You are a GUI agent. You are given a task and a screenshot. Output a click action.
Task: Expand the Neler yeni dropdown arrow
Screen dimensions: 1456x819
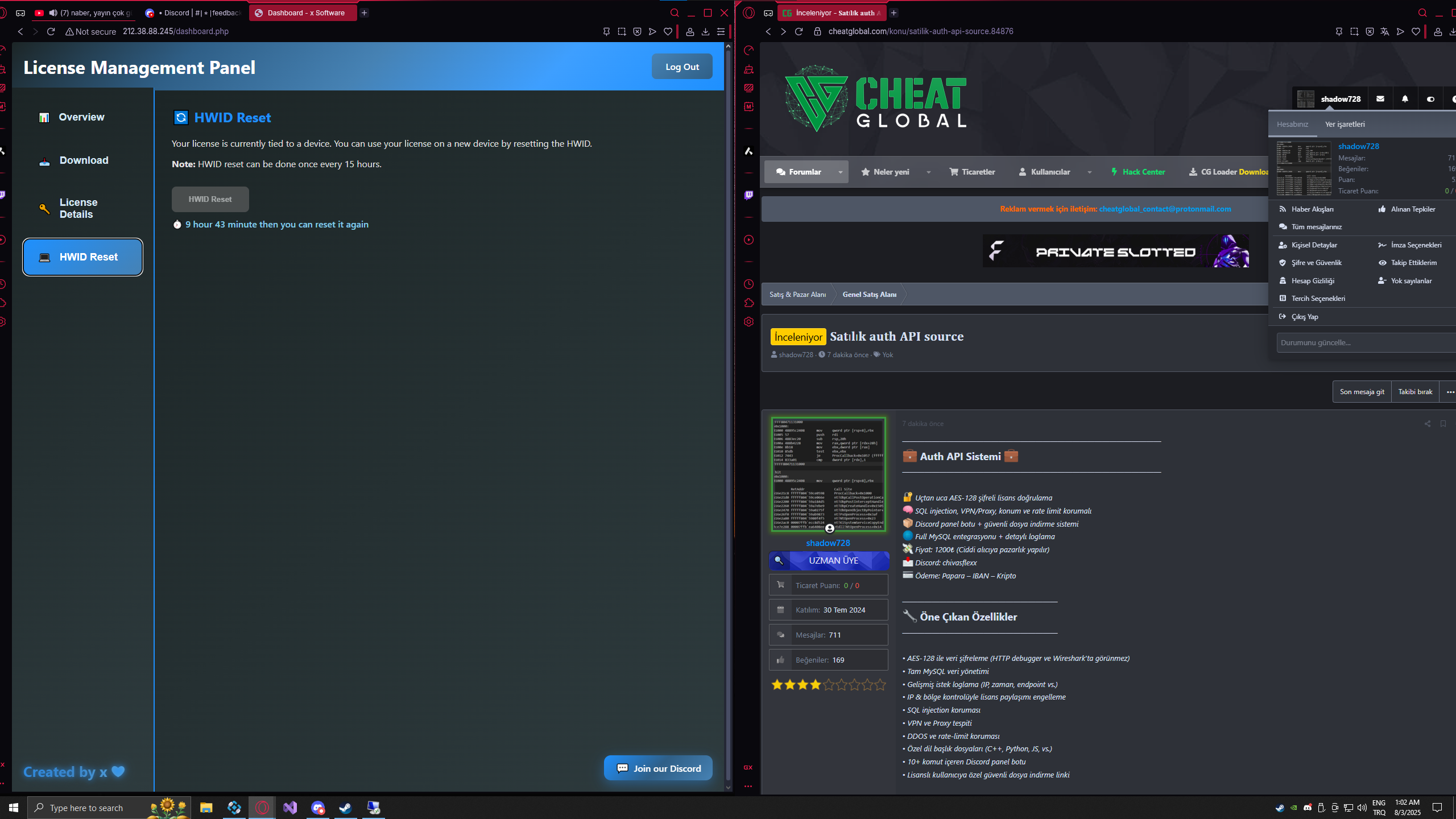pyautogui.click(x=929, y=172)
